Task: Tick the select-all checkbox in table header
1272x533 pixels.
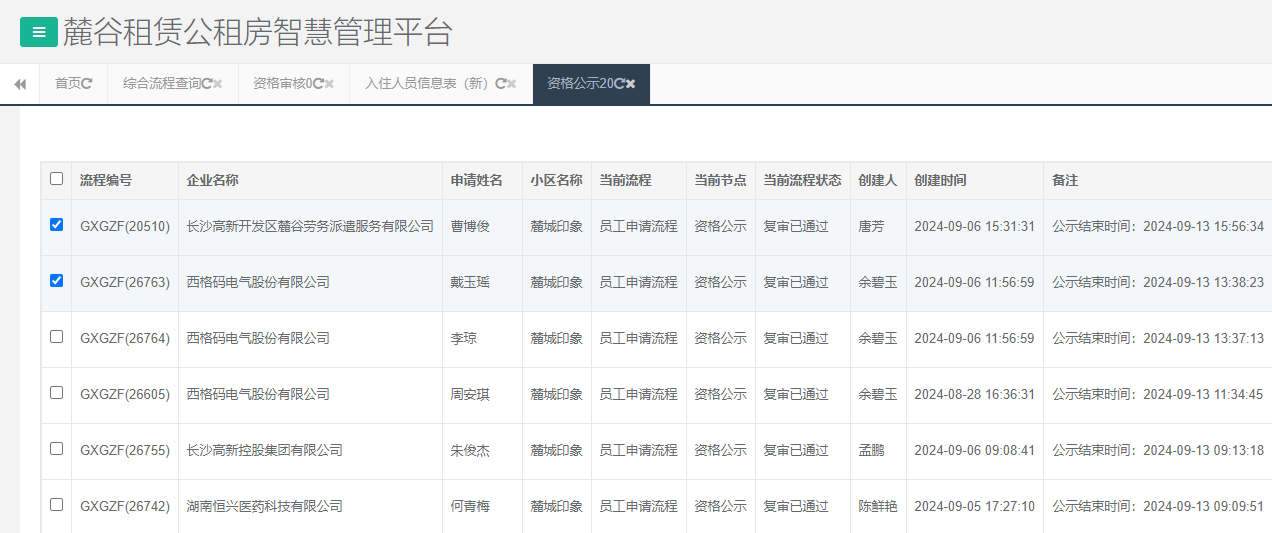Action: pyautogui.click(x=56, y=179)
